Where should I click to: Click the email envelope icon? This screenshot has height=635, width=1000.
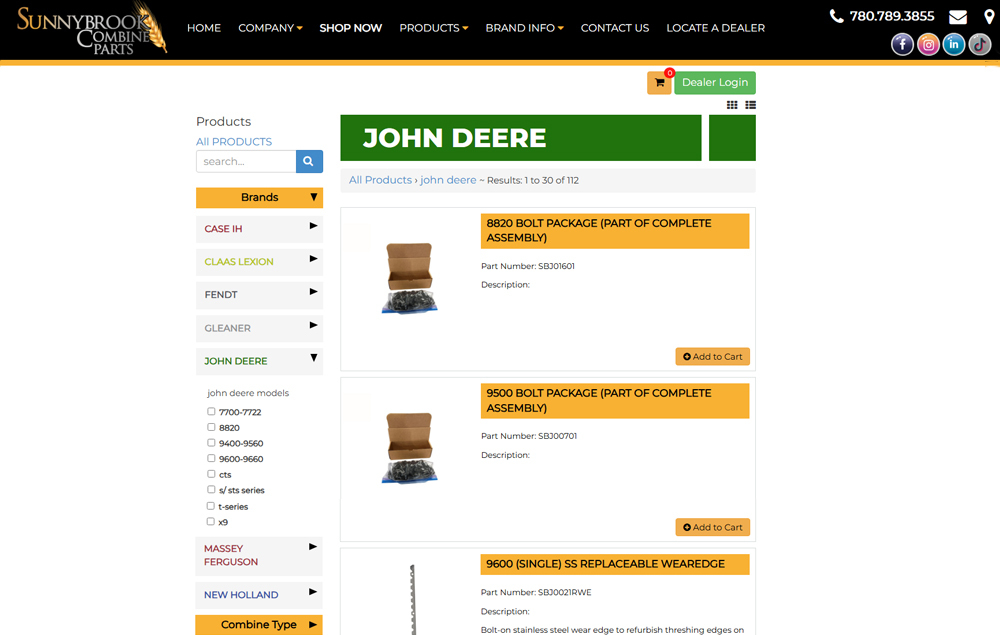click(958, 17)
